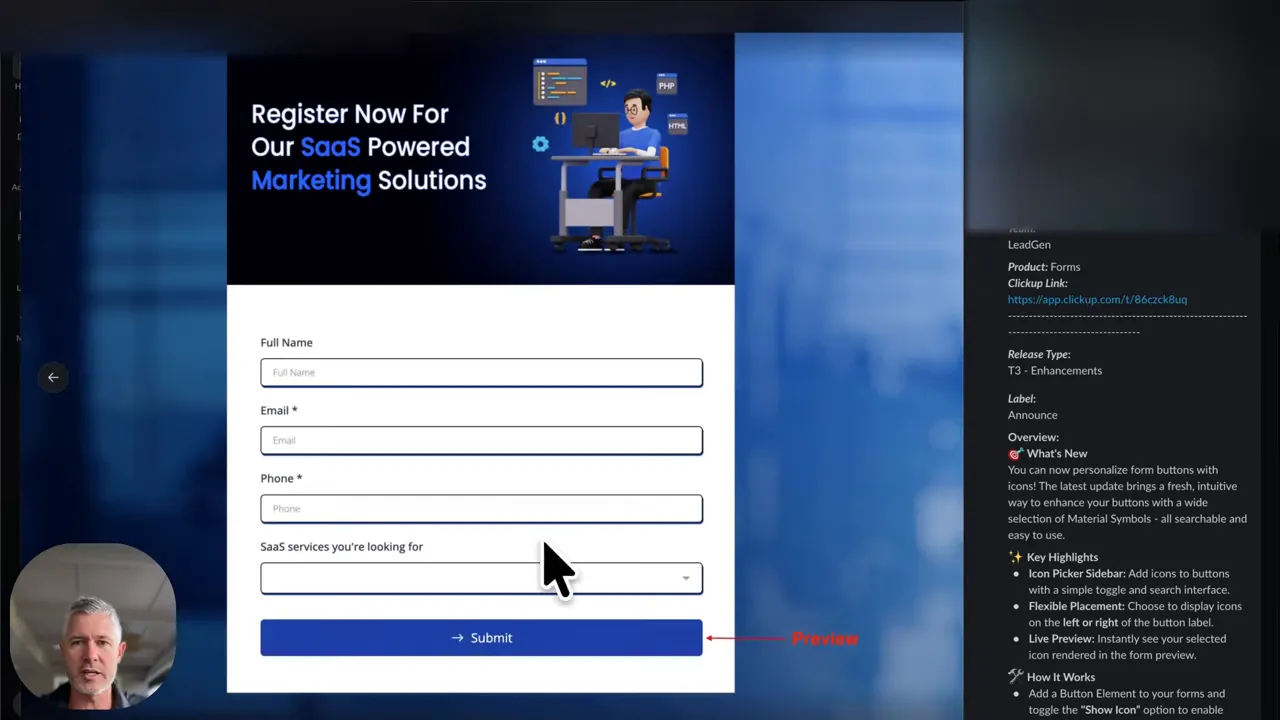Open the ClickUp task link
Screen dimensions: 1280x720
point(1096,299)
